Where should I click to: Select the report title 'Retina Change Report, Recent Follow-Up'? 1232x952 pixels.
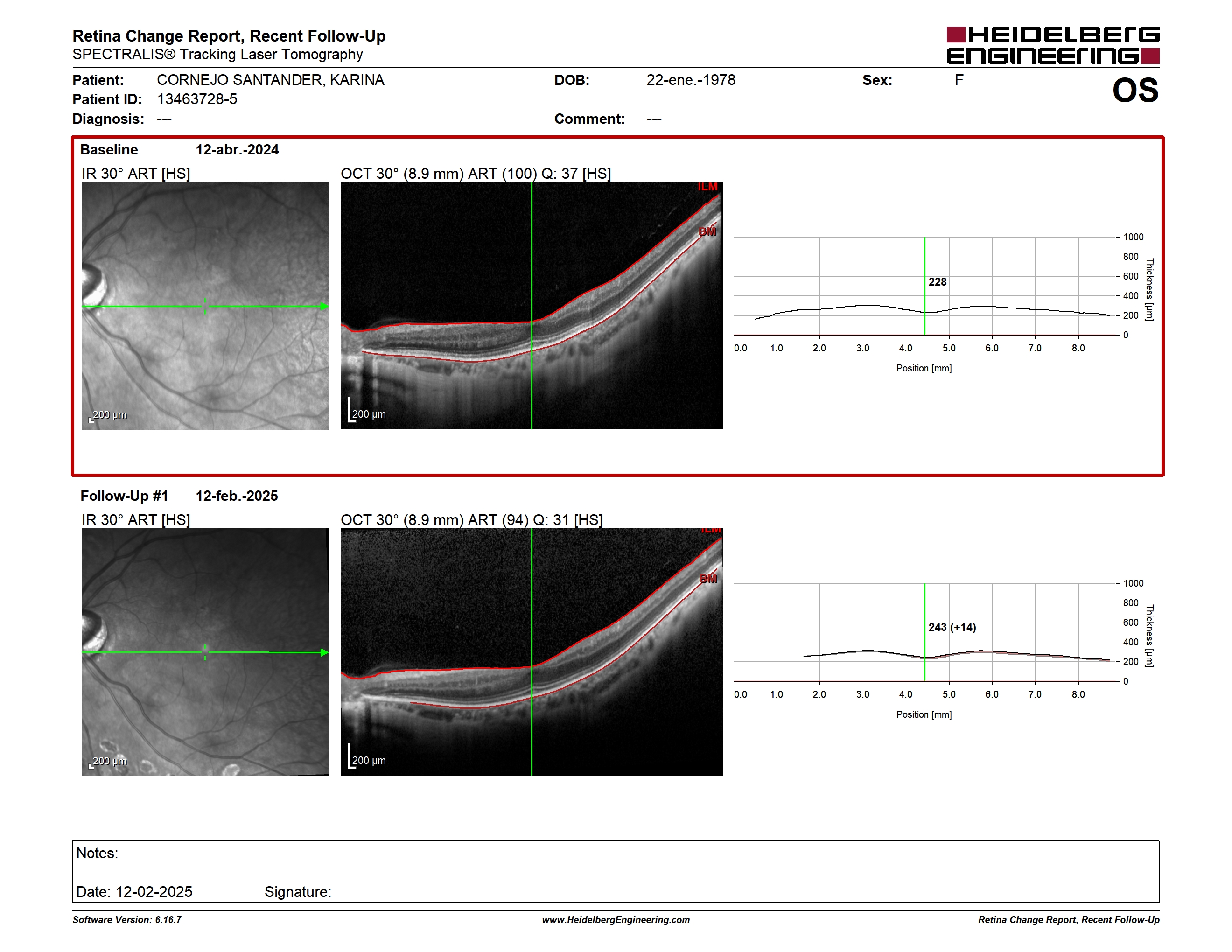point(229,36)
